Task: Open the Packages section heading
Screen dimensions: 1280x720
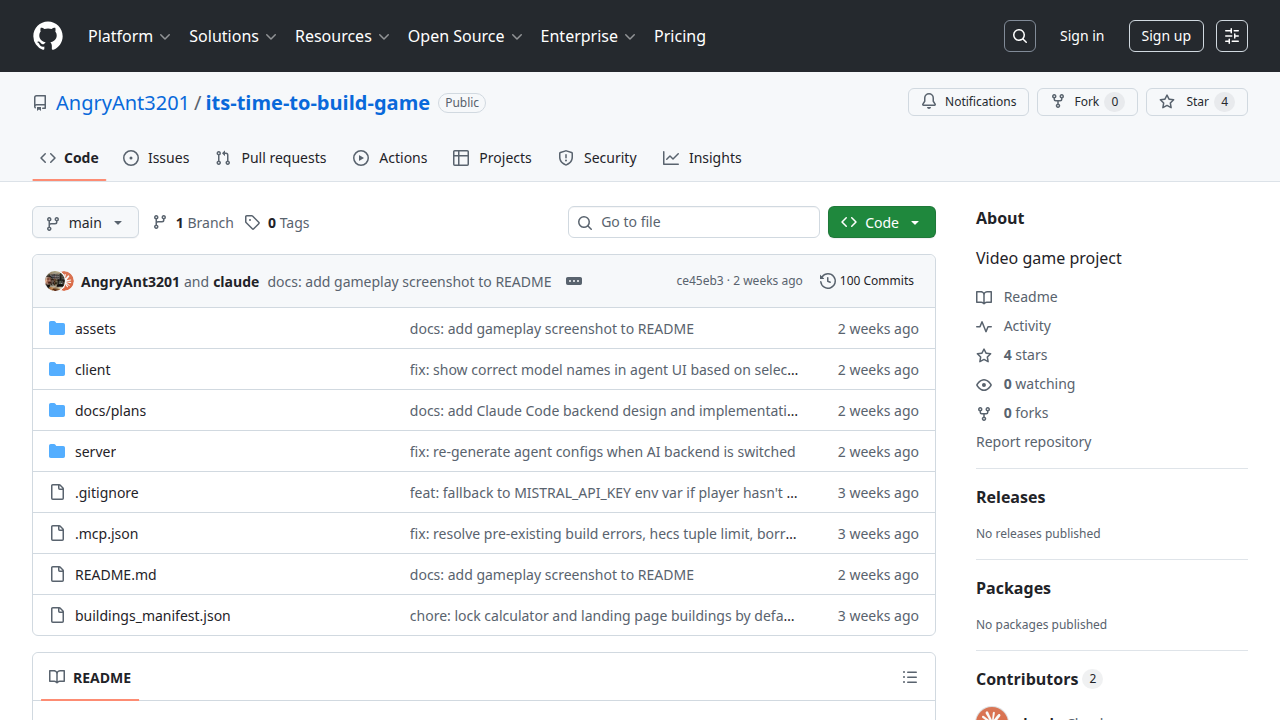Action: coord(1013,588)
